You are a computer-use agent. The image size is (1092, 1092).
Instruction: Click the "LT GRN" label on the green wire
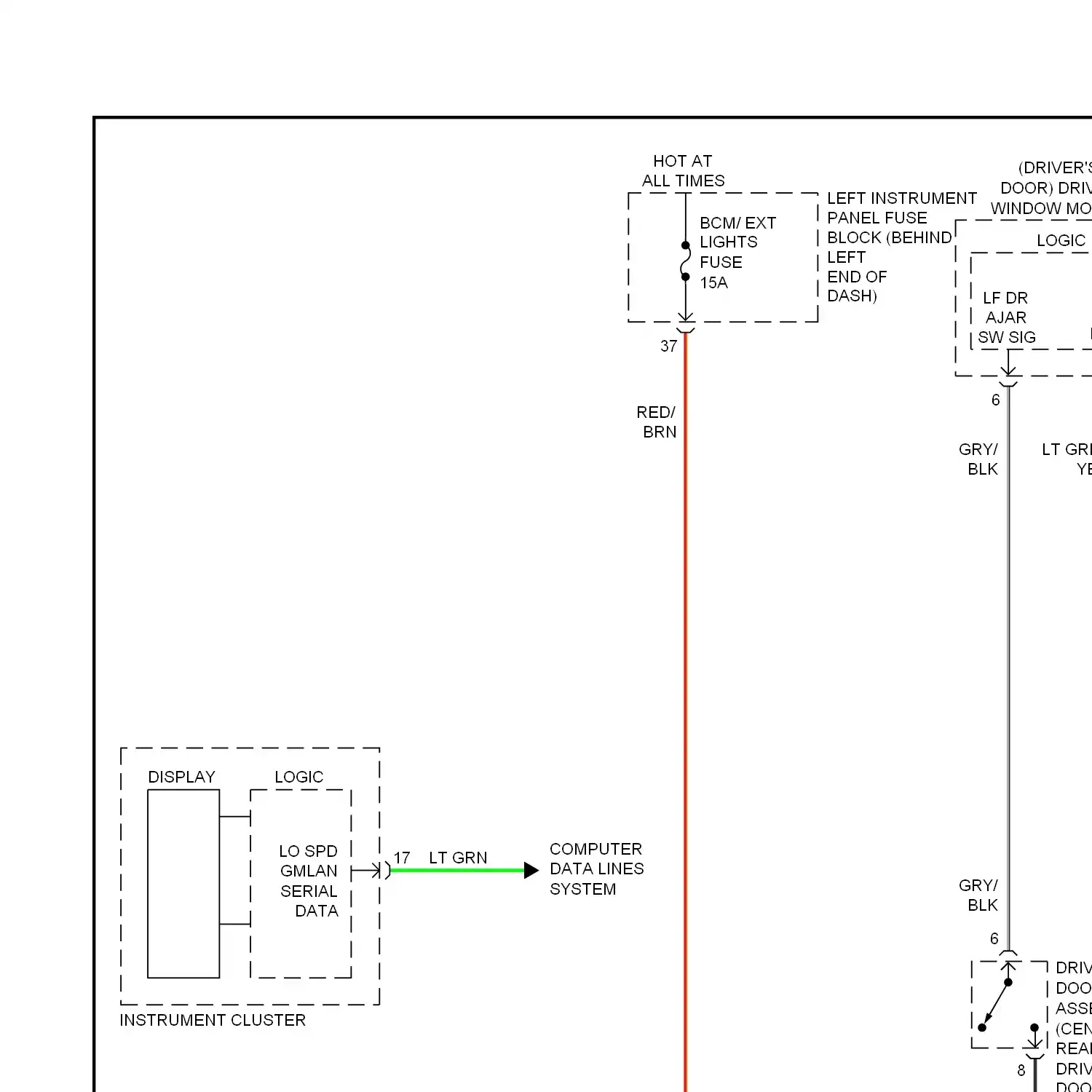click(x=458, y=858)
